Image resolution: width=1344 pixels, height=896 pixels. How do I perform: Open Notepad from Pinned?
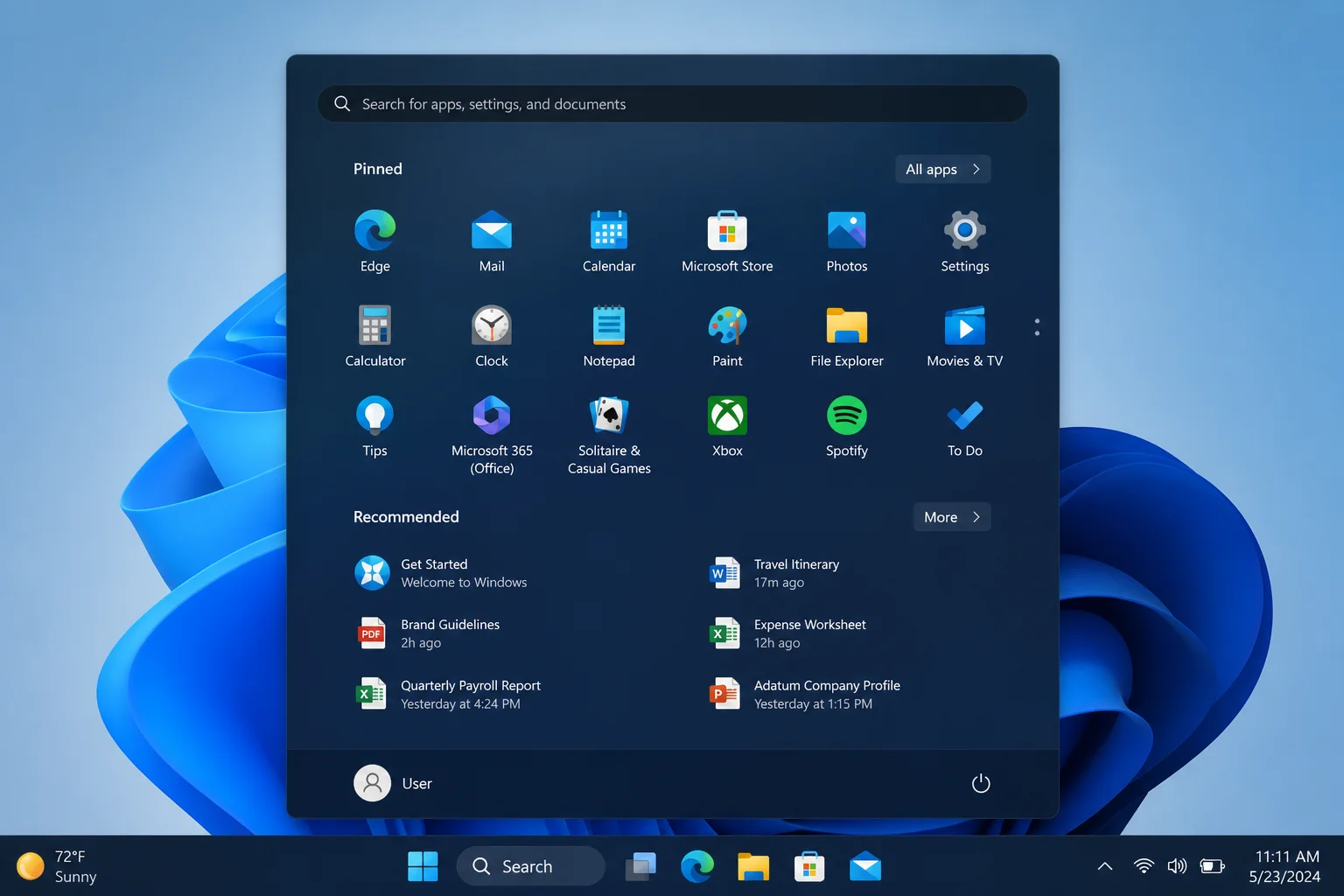pyautogui.click(x=609, y=336)
